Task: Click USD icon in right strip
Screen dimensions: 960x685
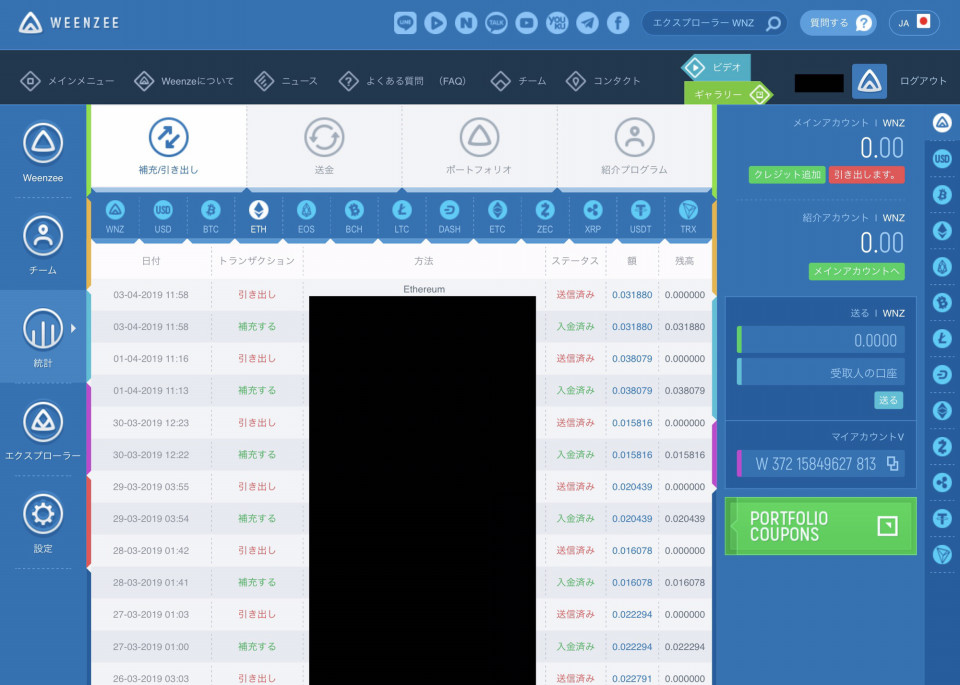Action: tap(942, 159)
